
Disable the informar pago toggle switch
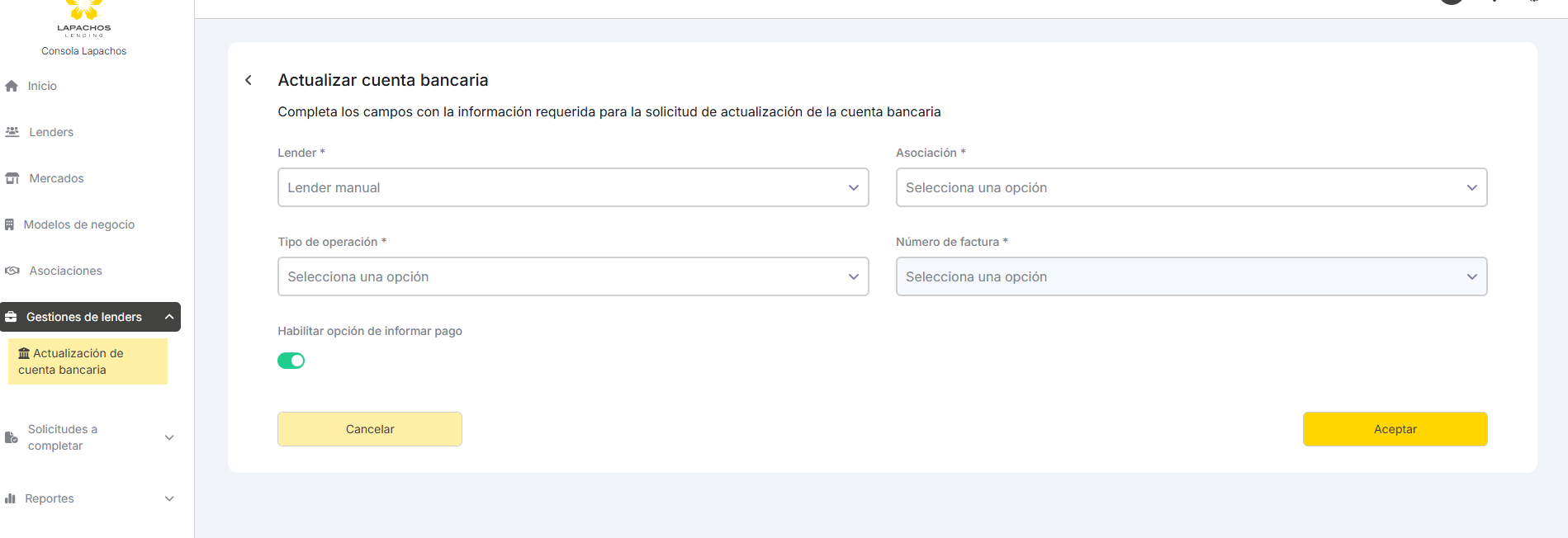[291, 361]
